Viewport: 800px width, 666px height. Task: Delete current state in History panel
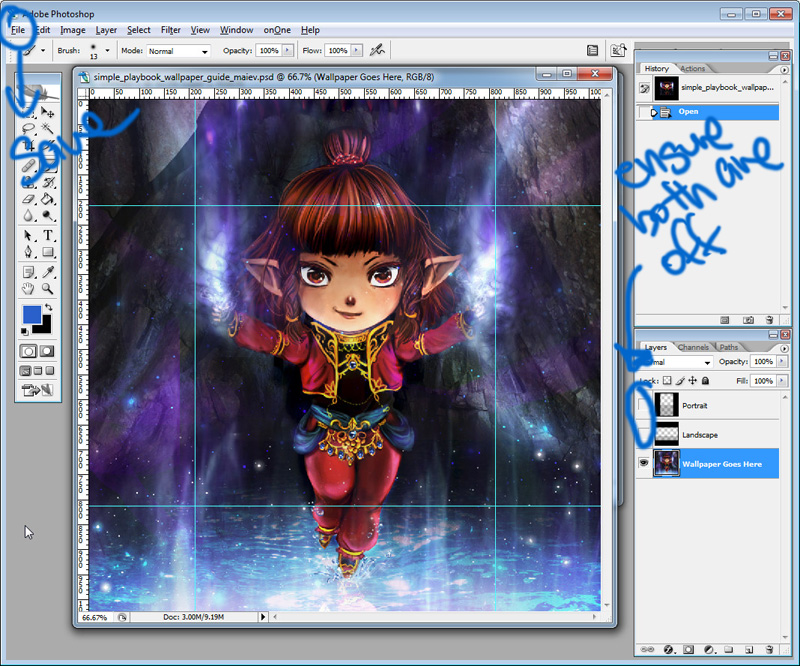pyautogui.click(x=769, y=320)
